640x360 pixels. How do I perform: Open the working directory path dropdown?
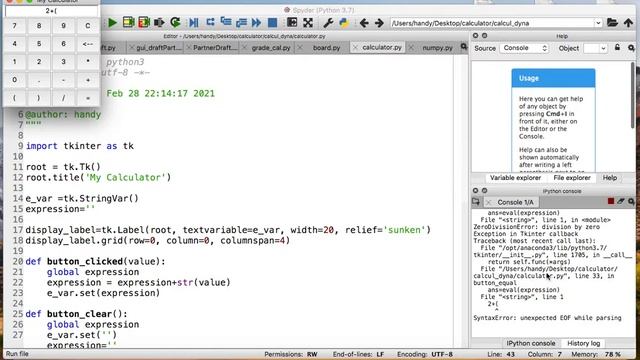(598, 23)
